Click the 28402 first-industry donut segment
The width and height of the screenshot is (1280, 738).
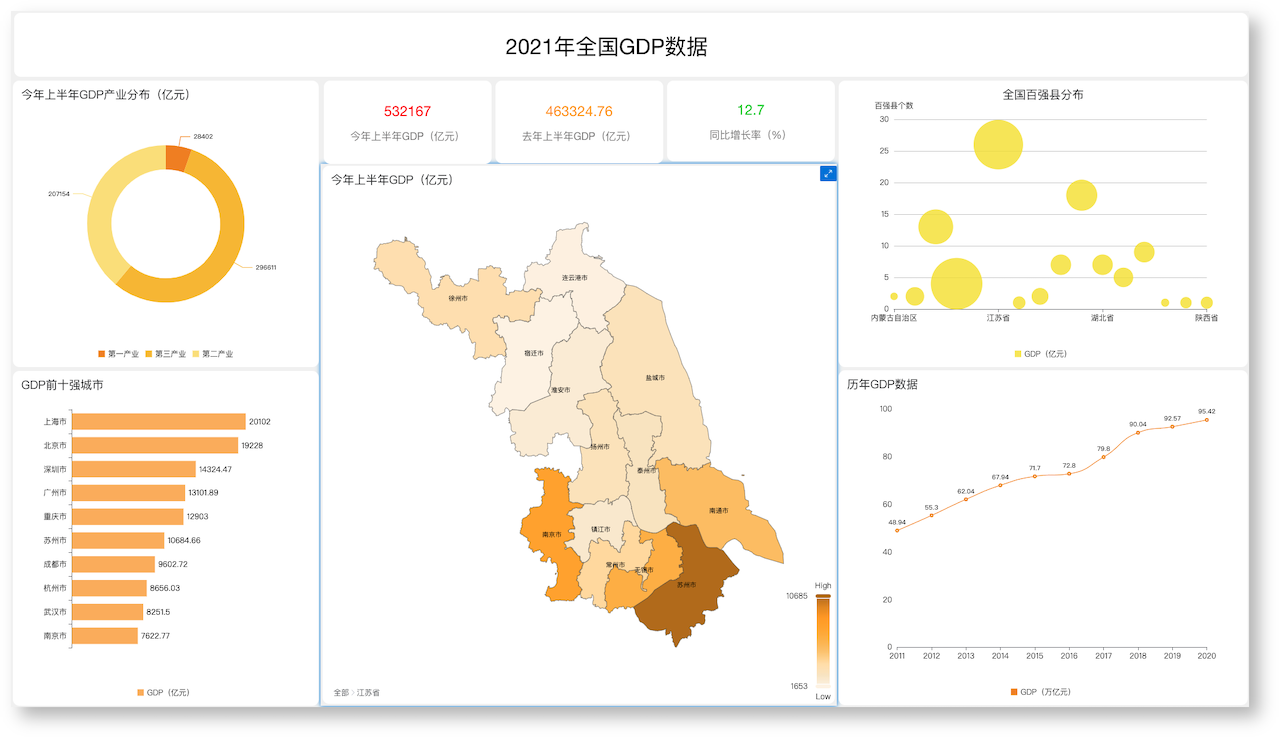point(178,158)
